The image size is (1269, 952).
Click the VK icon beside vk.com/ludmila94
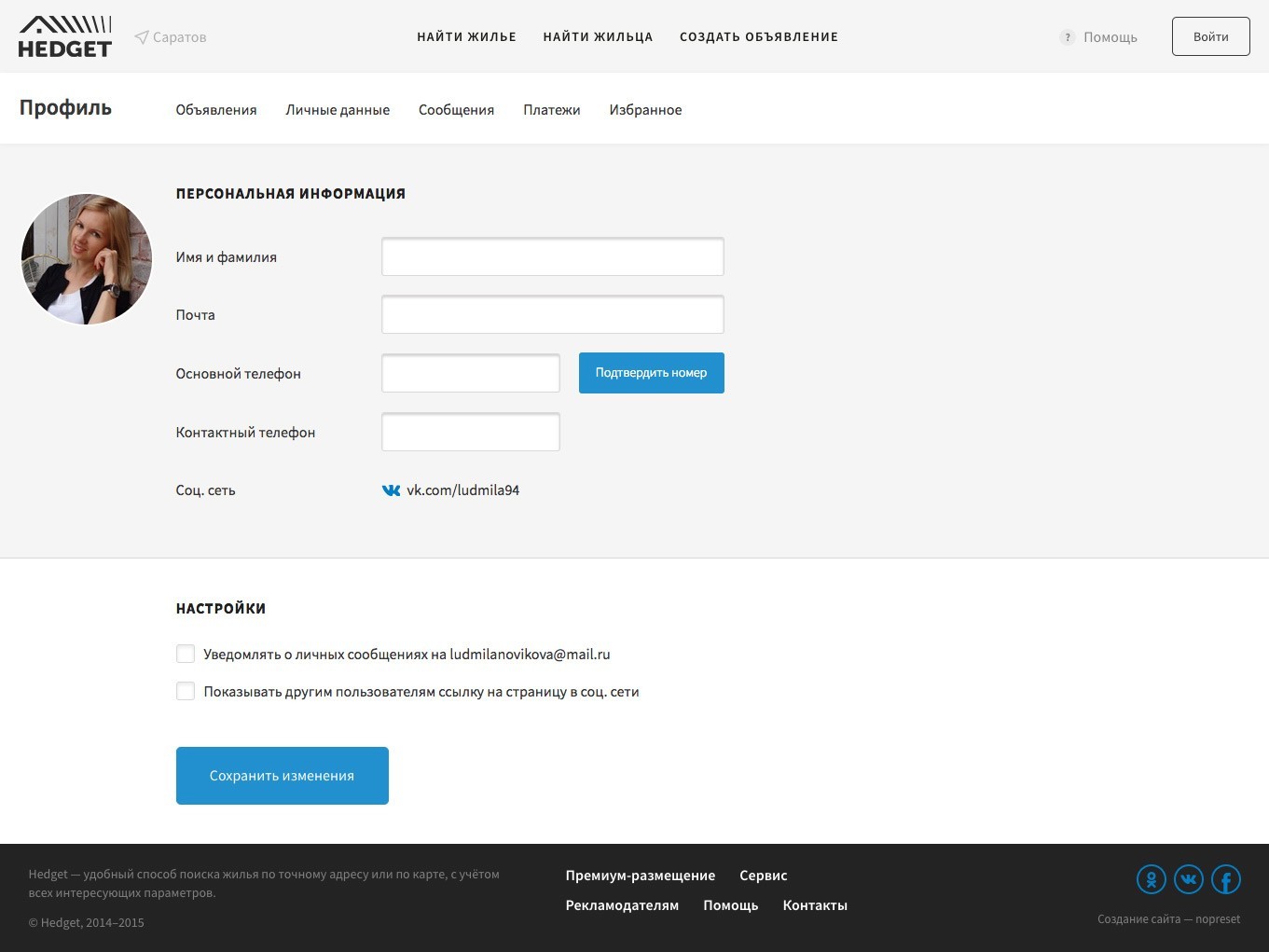[392, 490]
